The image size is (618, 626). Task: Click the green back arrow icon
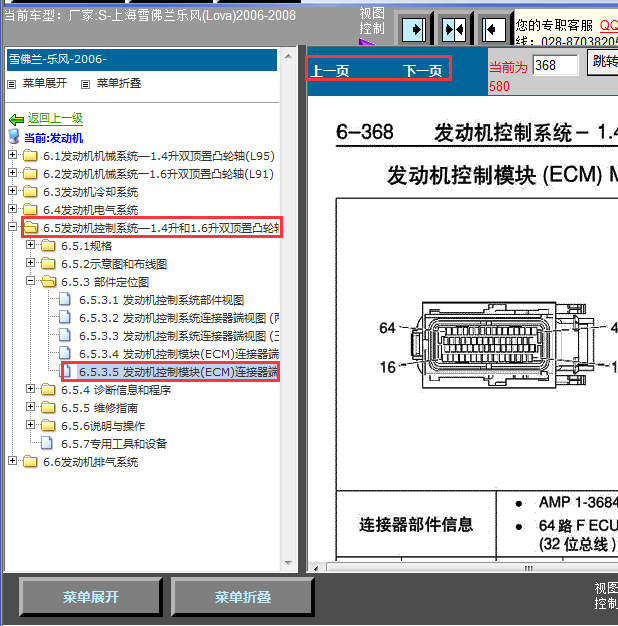coord(16,119)
